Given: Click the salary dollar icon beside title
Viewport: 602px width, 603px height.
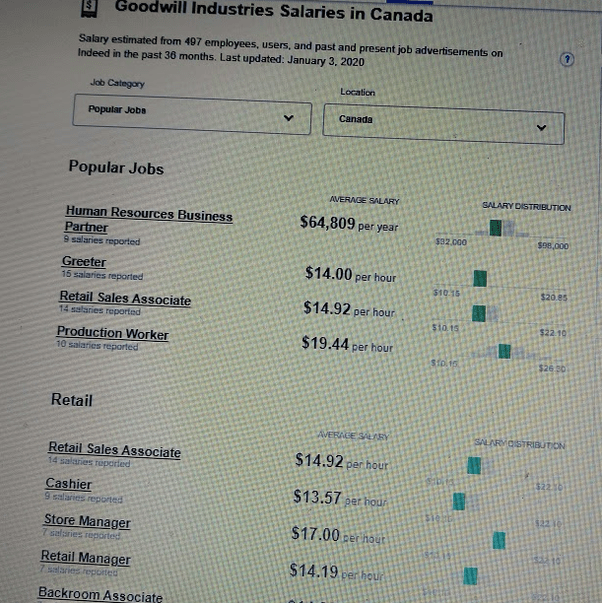Looking at the screenshot, I should tap(89, 8).
